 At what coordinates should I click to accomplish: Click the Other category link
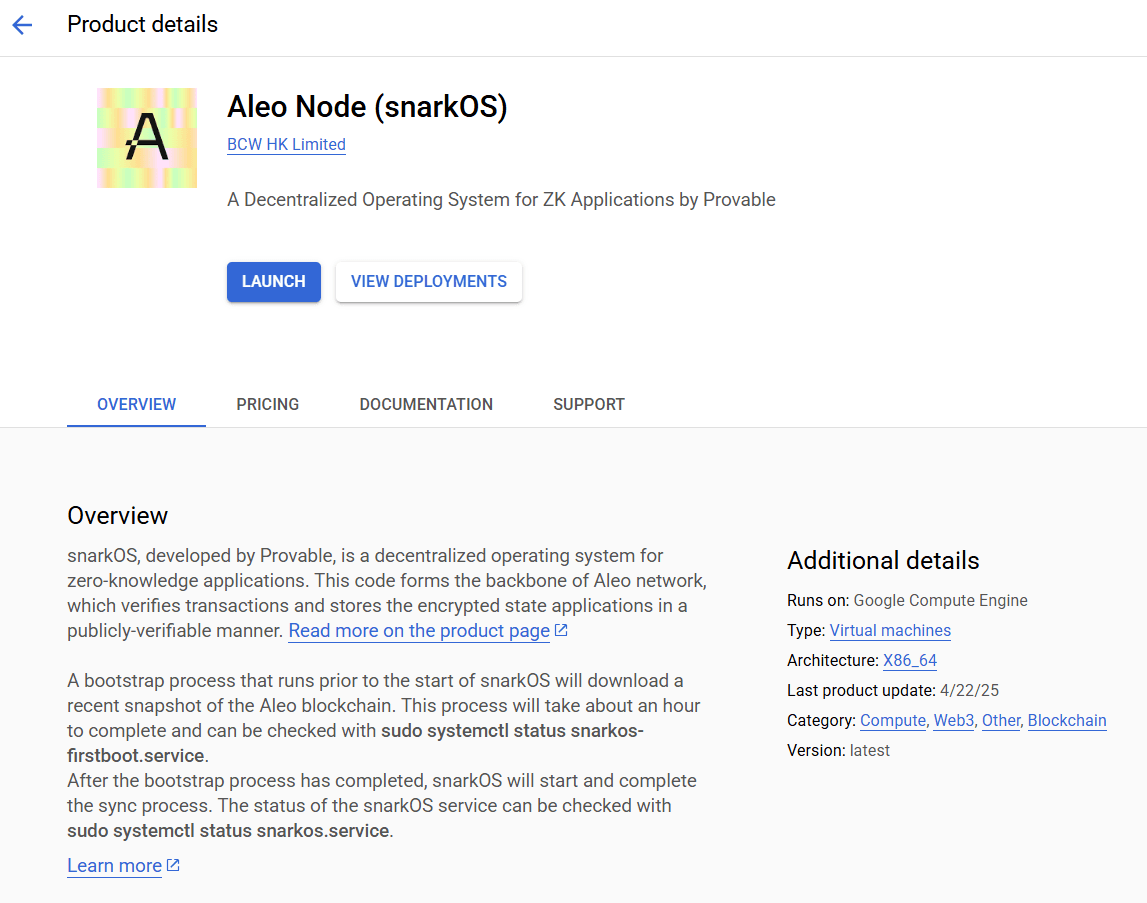click(x=1001, y=721)
